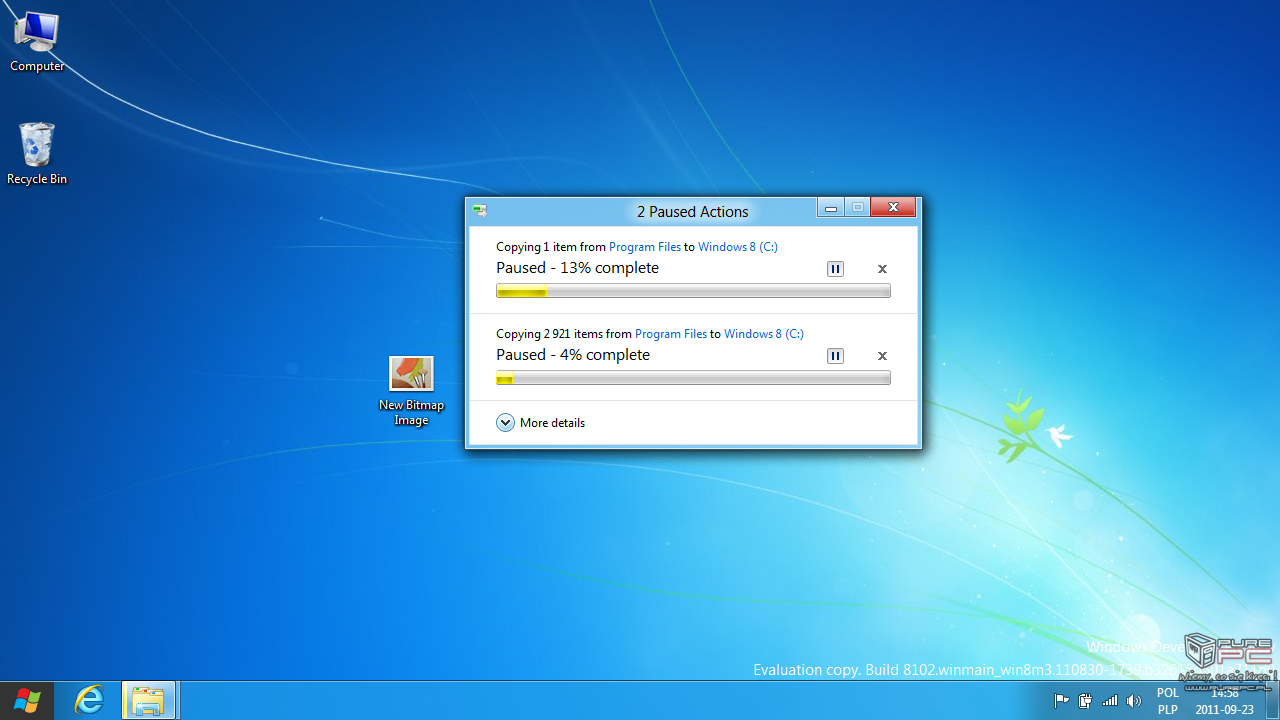
Task: Launch Internet Explorer from taskbar
Action: point(89,700)
